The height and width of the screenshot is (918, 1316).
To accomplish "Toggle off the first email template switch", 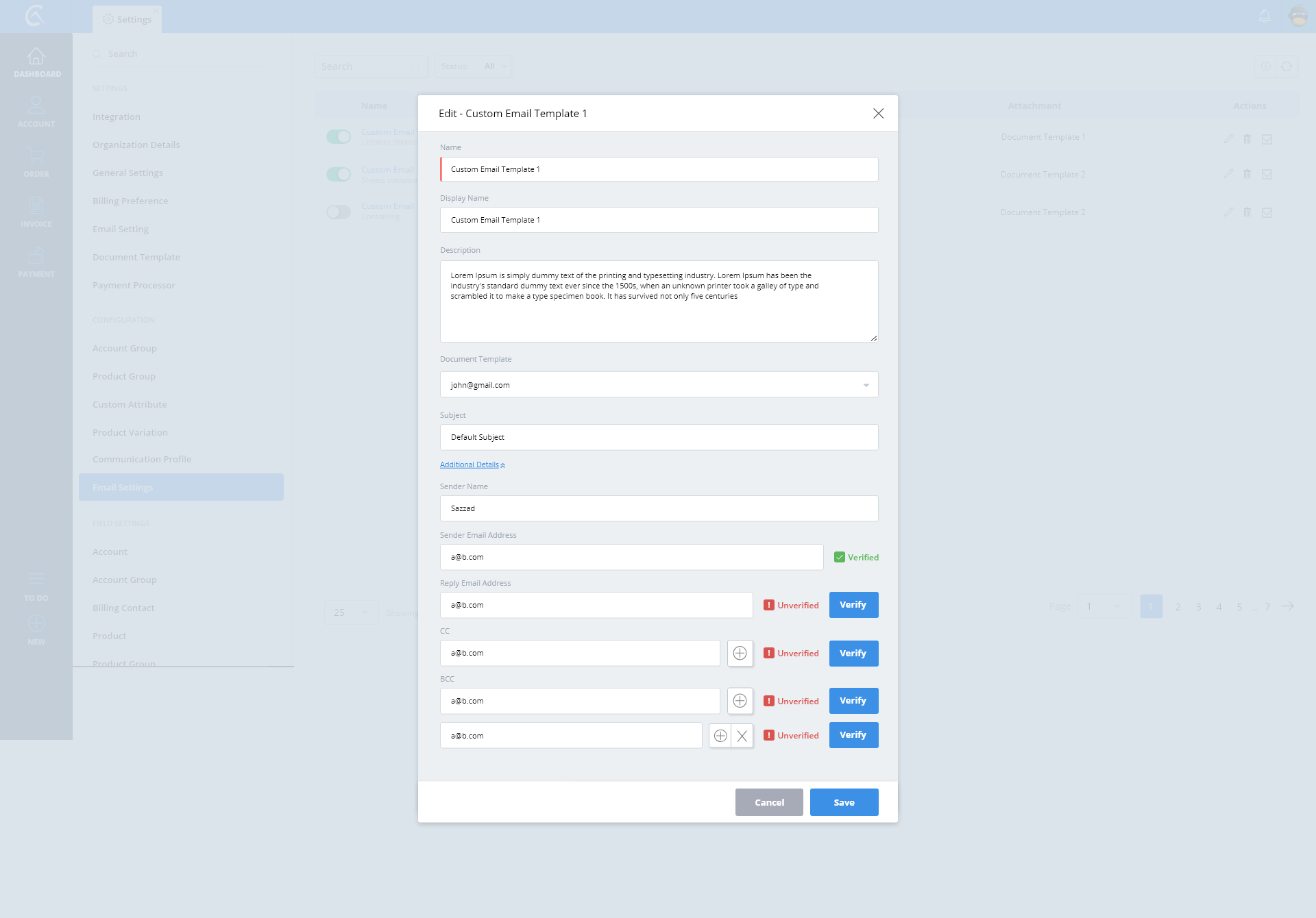I will pos(338,137).
